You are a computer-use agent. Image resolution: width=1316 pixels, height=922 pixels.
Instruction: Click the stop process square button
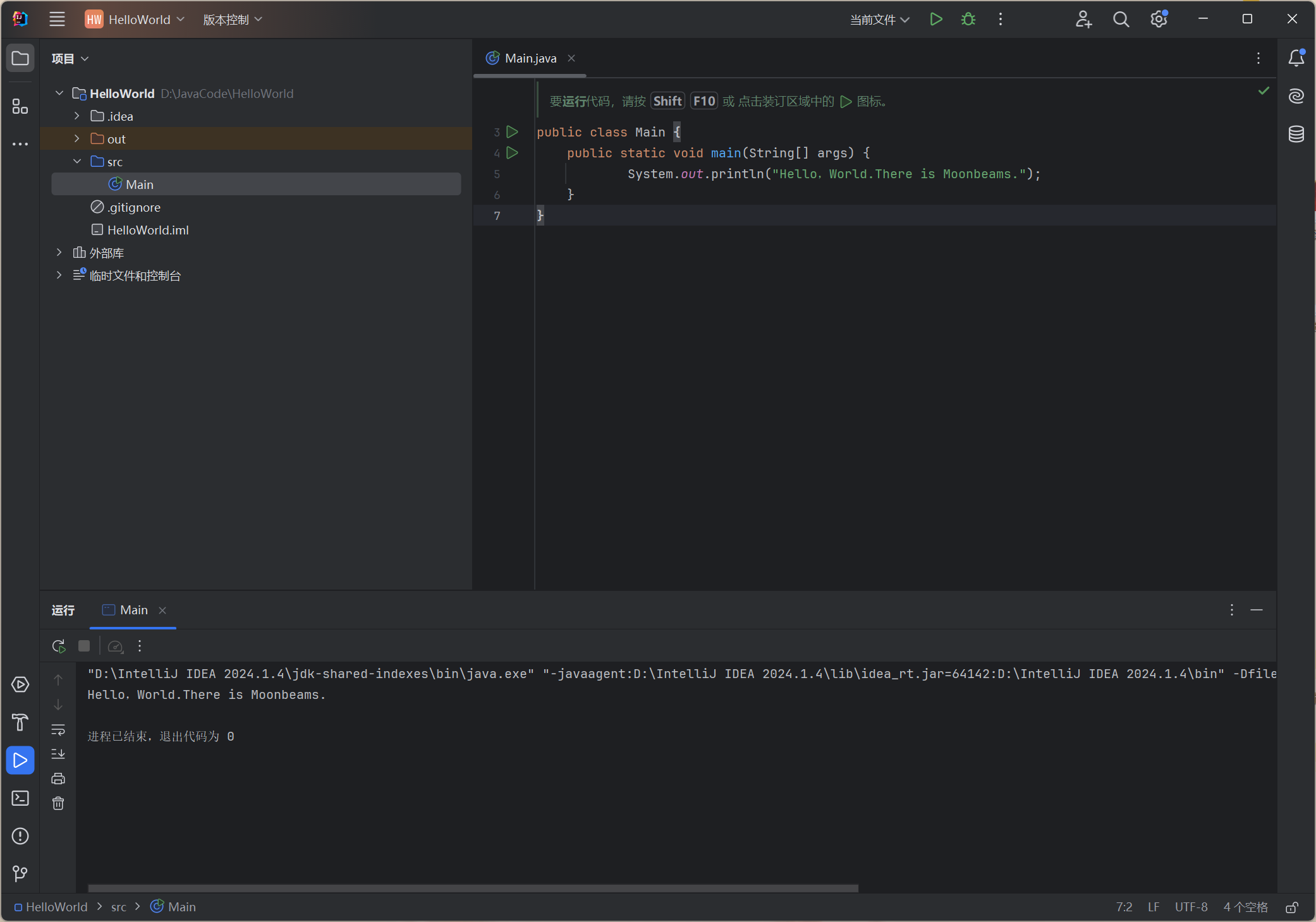[84, 646]
